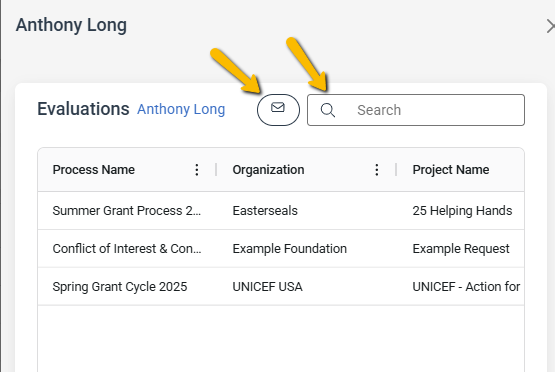This screenshot has width=555, height=372.
Task: Sort by the Project Name header
Action: pyautogui.click(x=451, y=170)
